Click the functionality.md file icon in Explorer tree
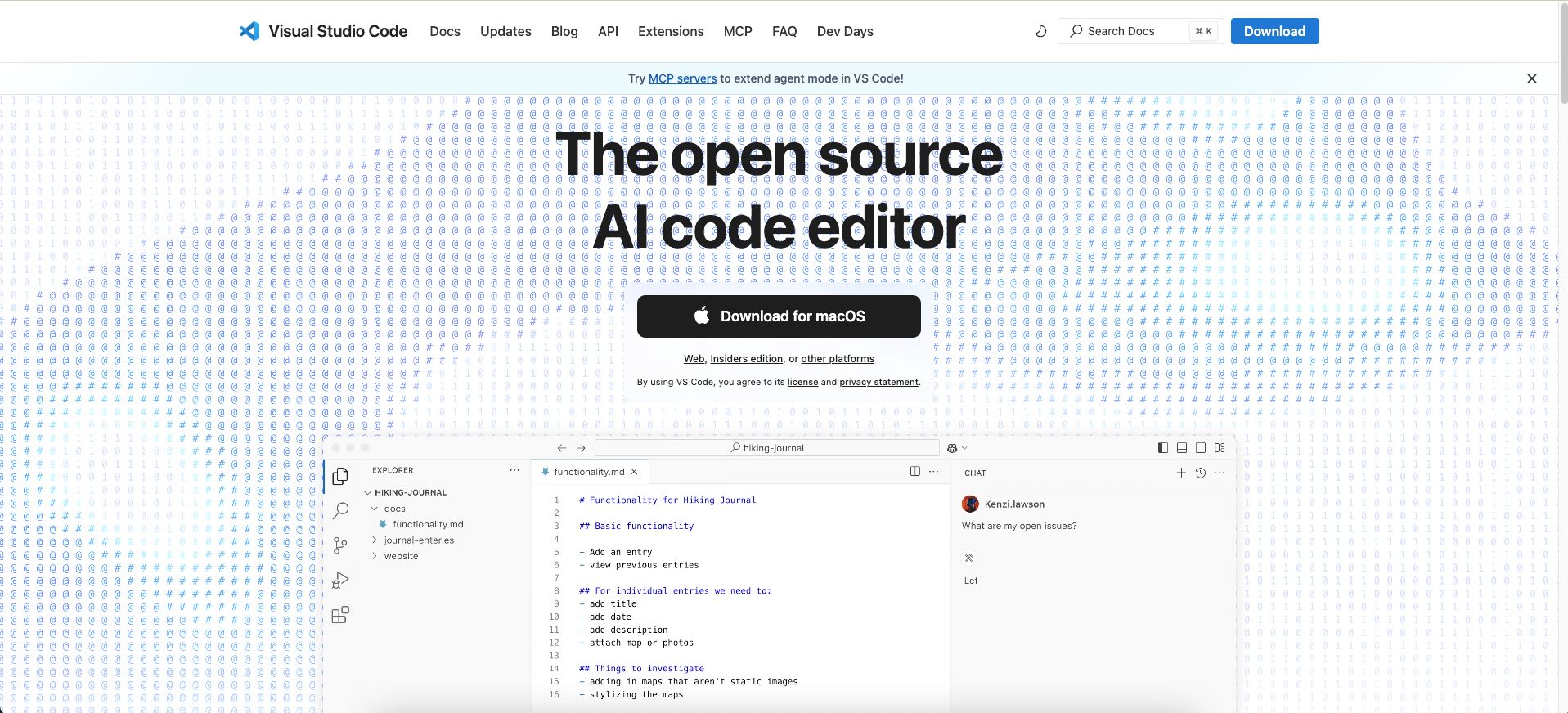Screen dimensions: 1568x713 [x=383, y=524]
